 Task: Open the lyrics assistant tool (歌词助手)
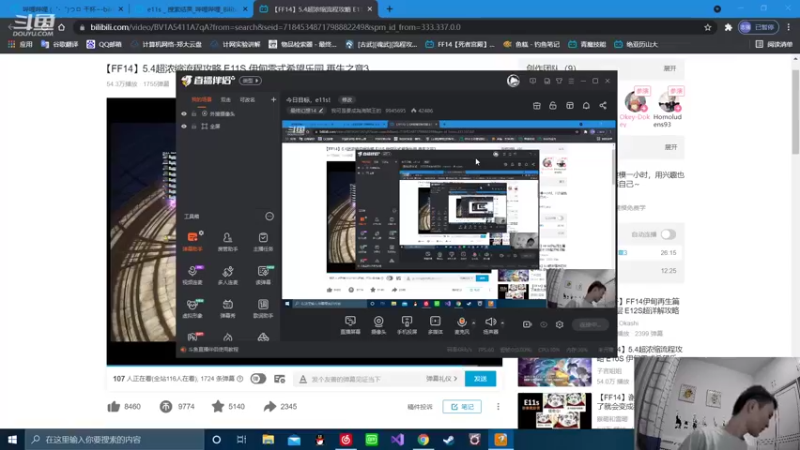click(263, 308)
